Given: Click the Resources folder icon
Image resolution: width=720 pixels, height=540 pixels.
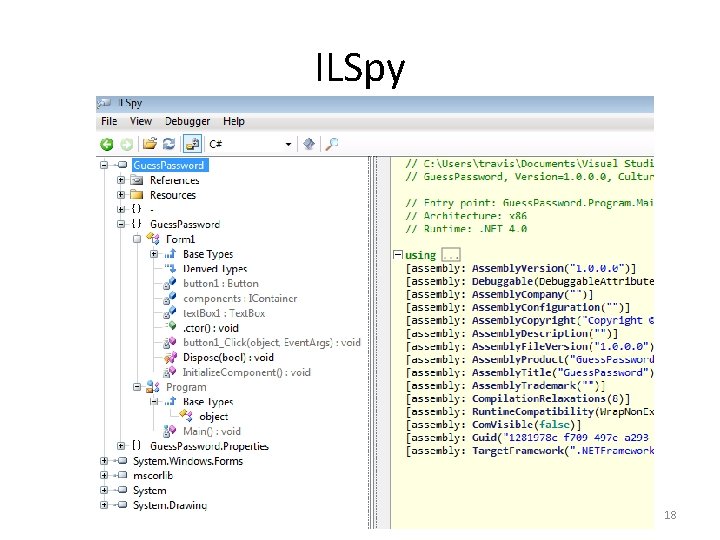Looking at the screenshot, I should 137,195.
